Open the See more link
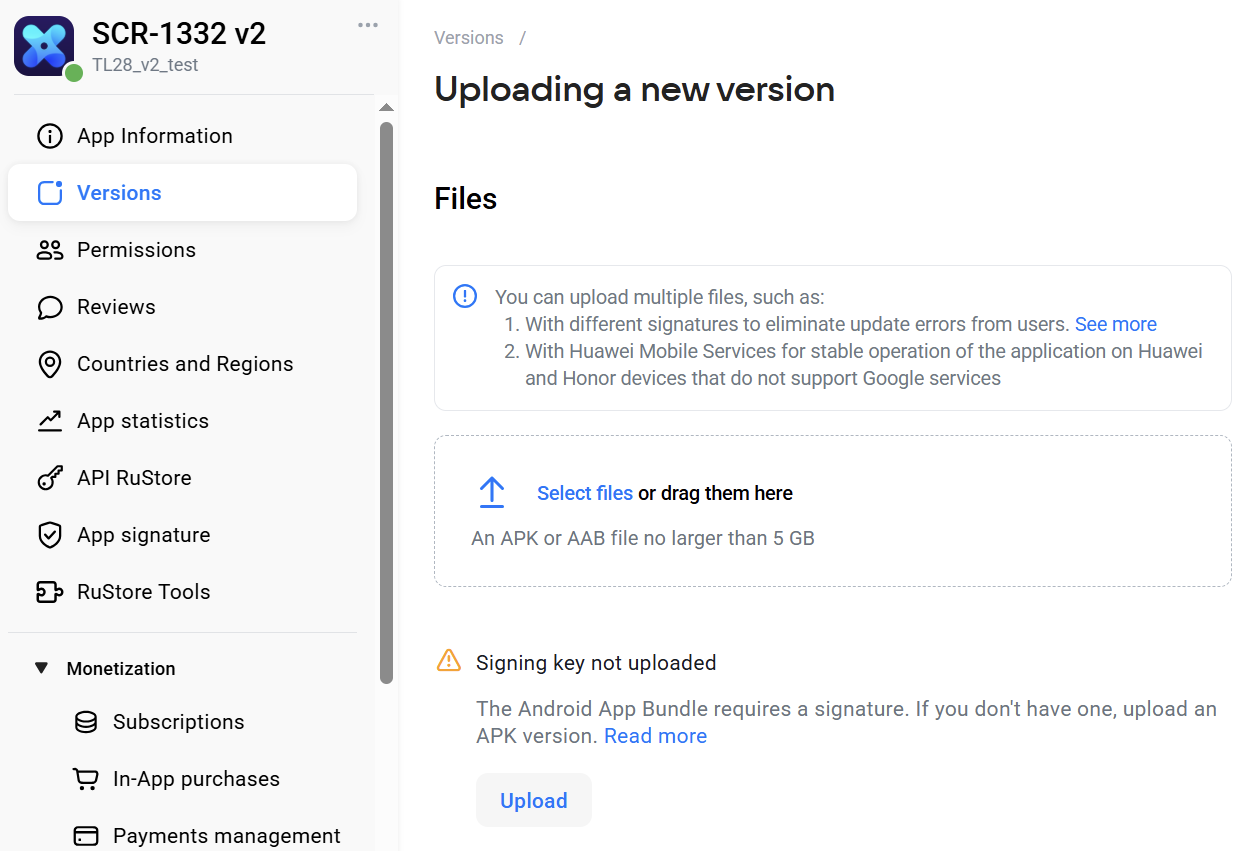1248x851 pixels. point(1115,324)
